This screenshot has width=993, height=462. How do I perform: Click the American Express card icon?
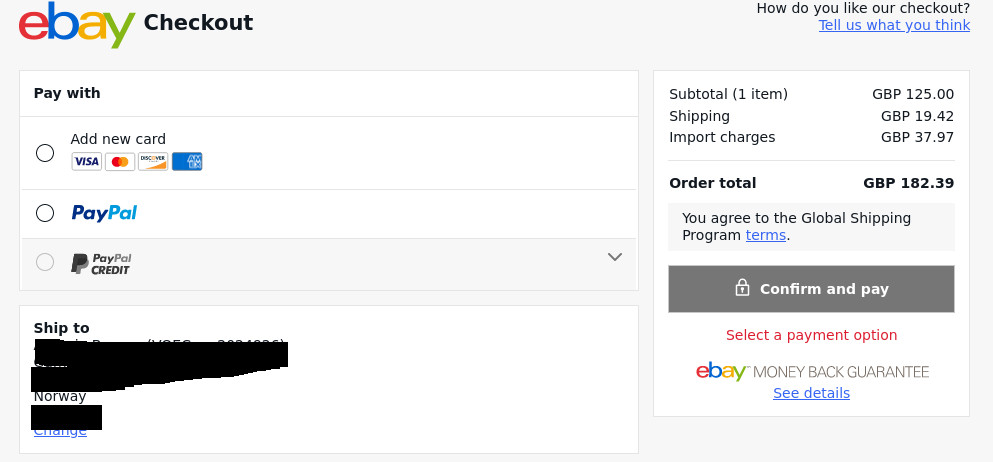[x=187, y=162]
